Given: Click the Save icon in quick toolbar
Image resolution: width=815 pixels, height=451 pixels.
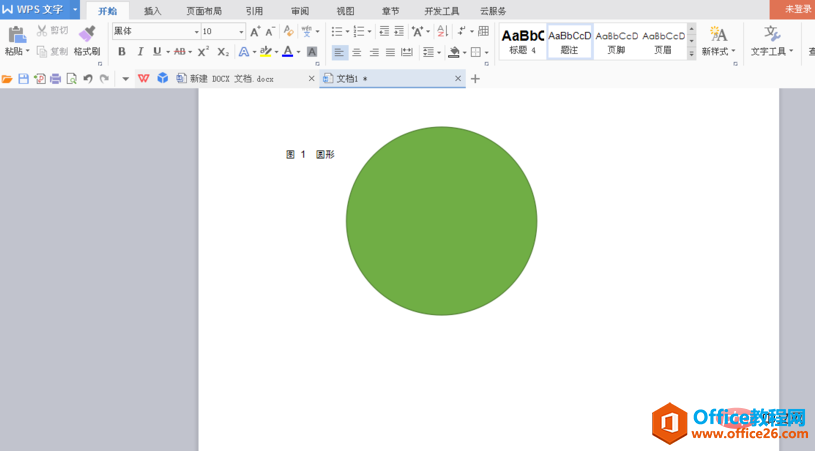Looking at the screenshot, I should [x=23, y=78].
